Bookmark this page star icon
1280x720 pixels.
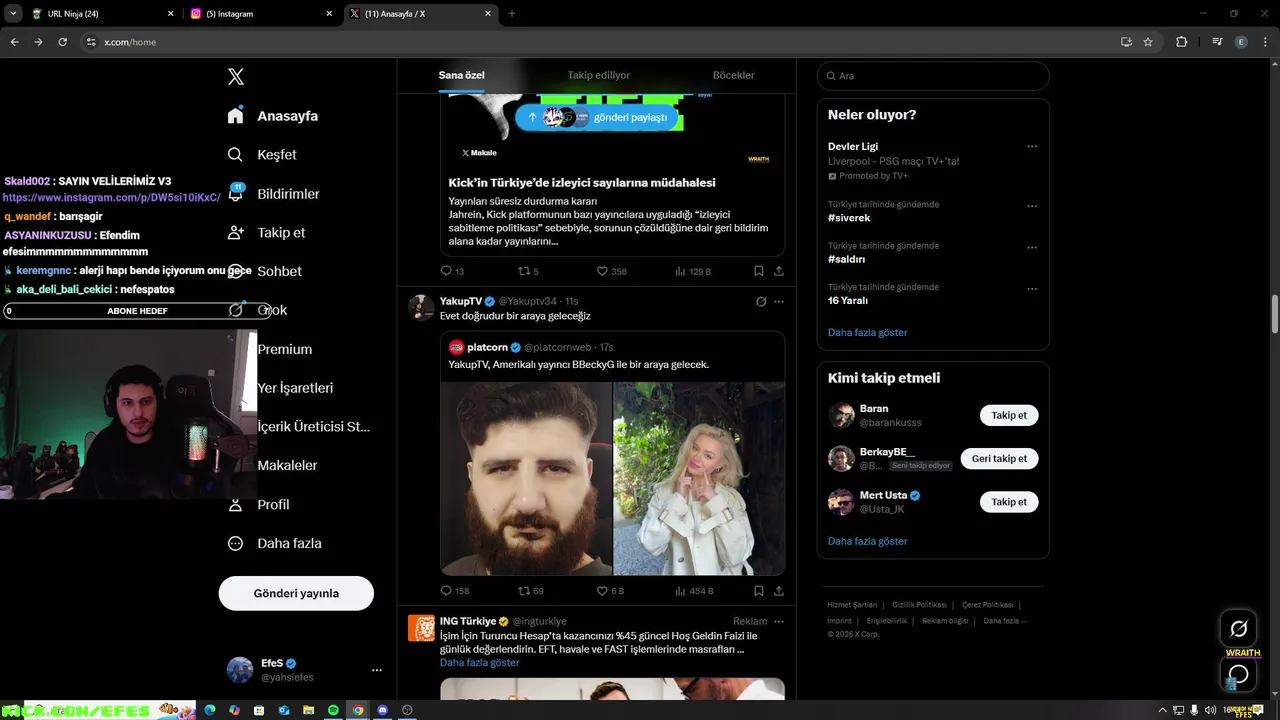[x=1148, y=42]
